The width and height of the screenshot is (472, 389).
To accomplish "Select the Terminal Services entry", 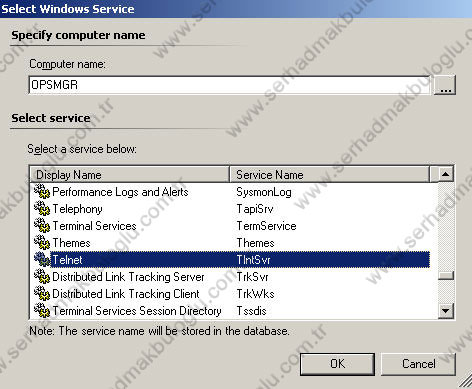I will click(94, 226).
